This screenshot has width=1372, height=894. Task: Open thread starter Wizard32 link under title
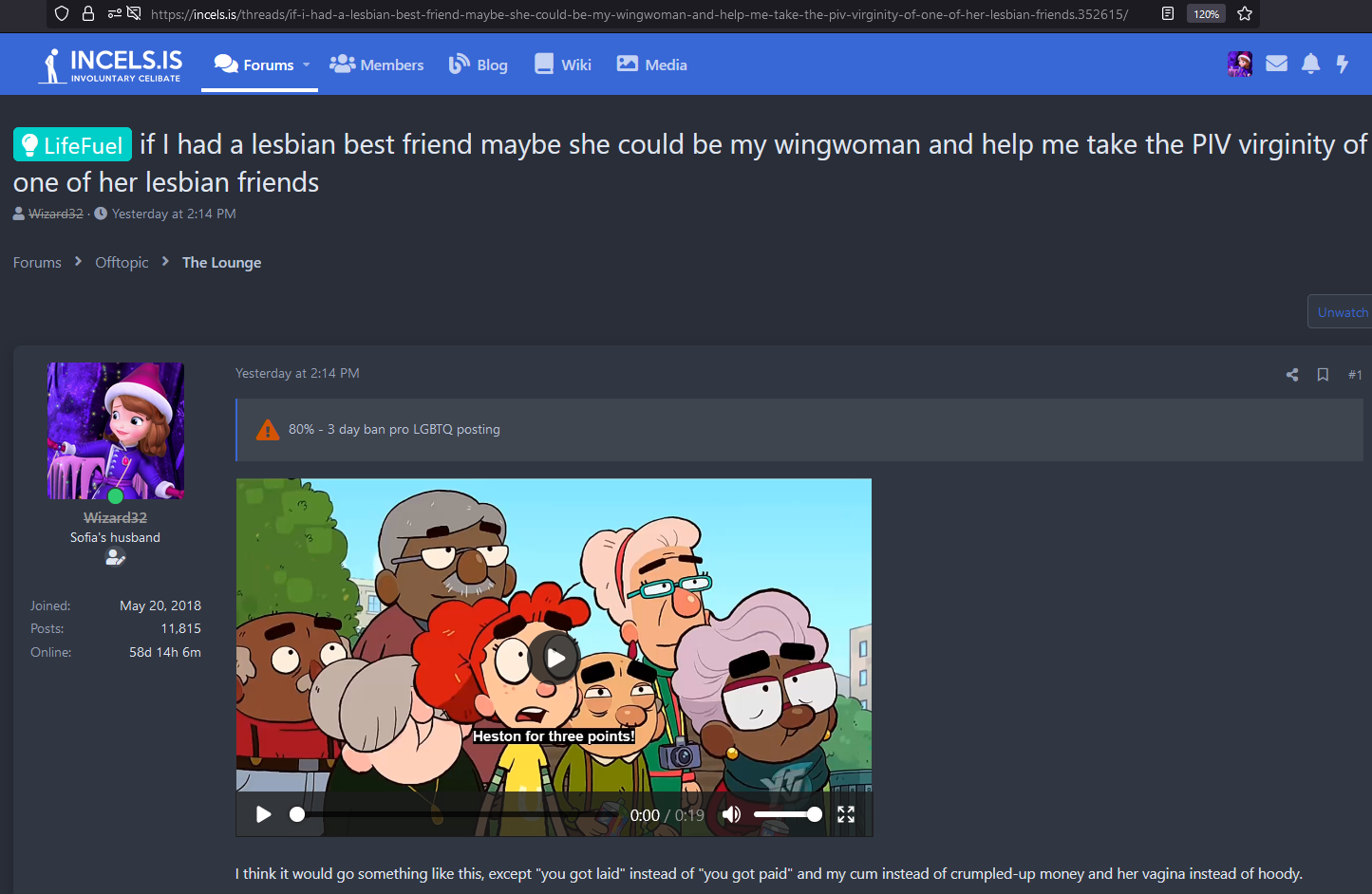tap(56, 214)
